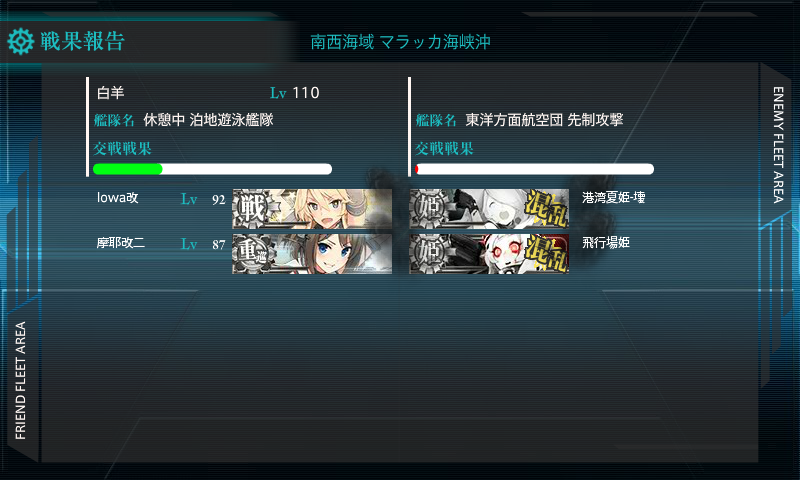Click the enemy fleet name 東洋方面航空団 先制攻撃

544,120
